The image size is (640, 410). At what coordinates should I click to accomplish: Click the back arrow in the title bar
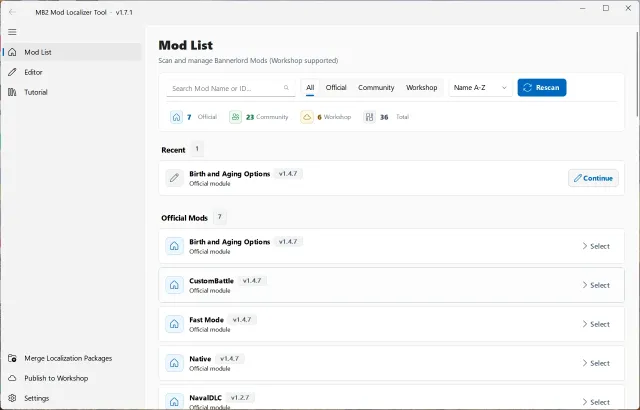tap(12, 12)
